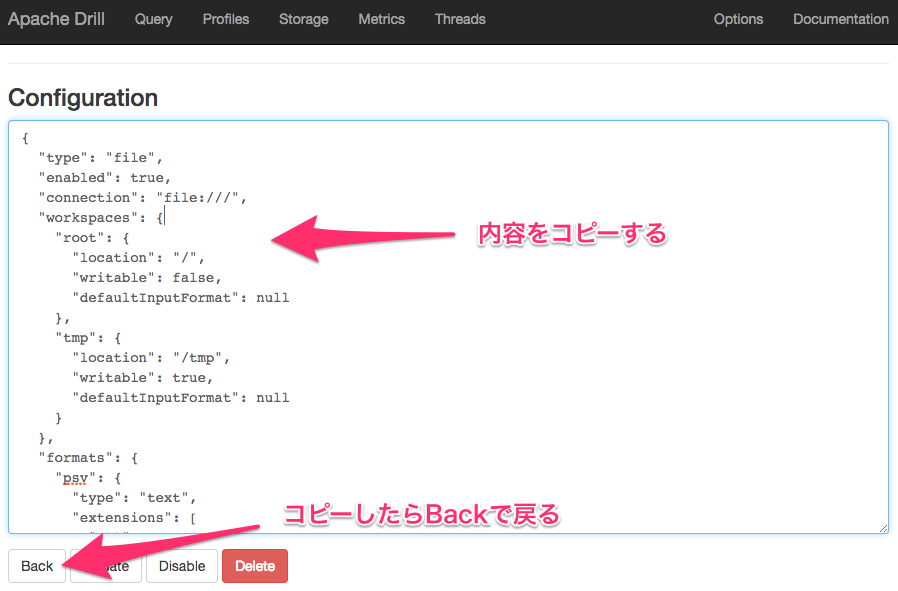Open the Query menu item
Viewport: 898px width, 591px height.
[x=153, y=19]
